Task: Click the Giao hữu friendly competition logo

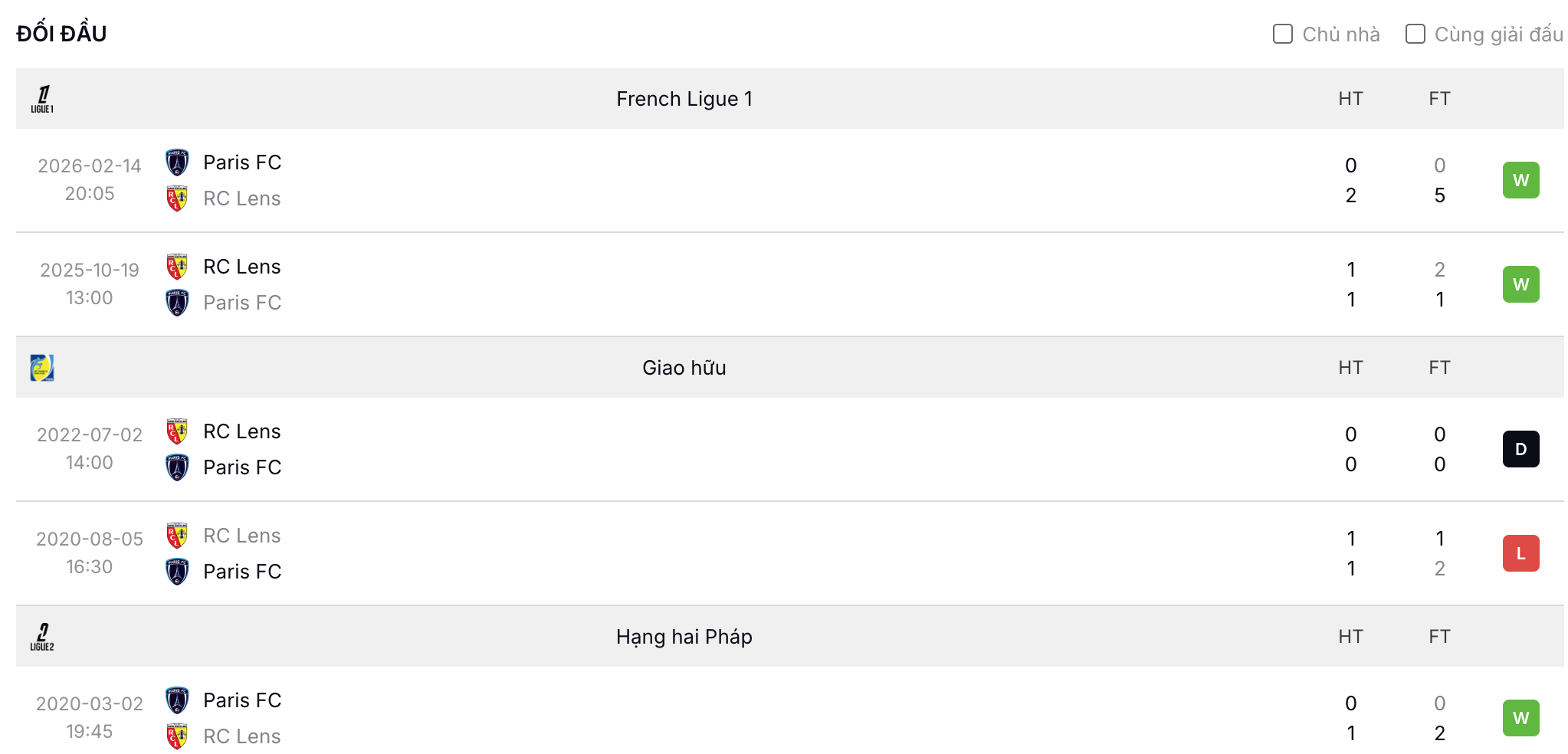Action: [x=42, y=368]
